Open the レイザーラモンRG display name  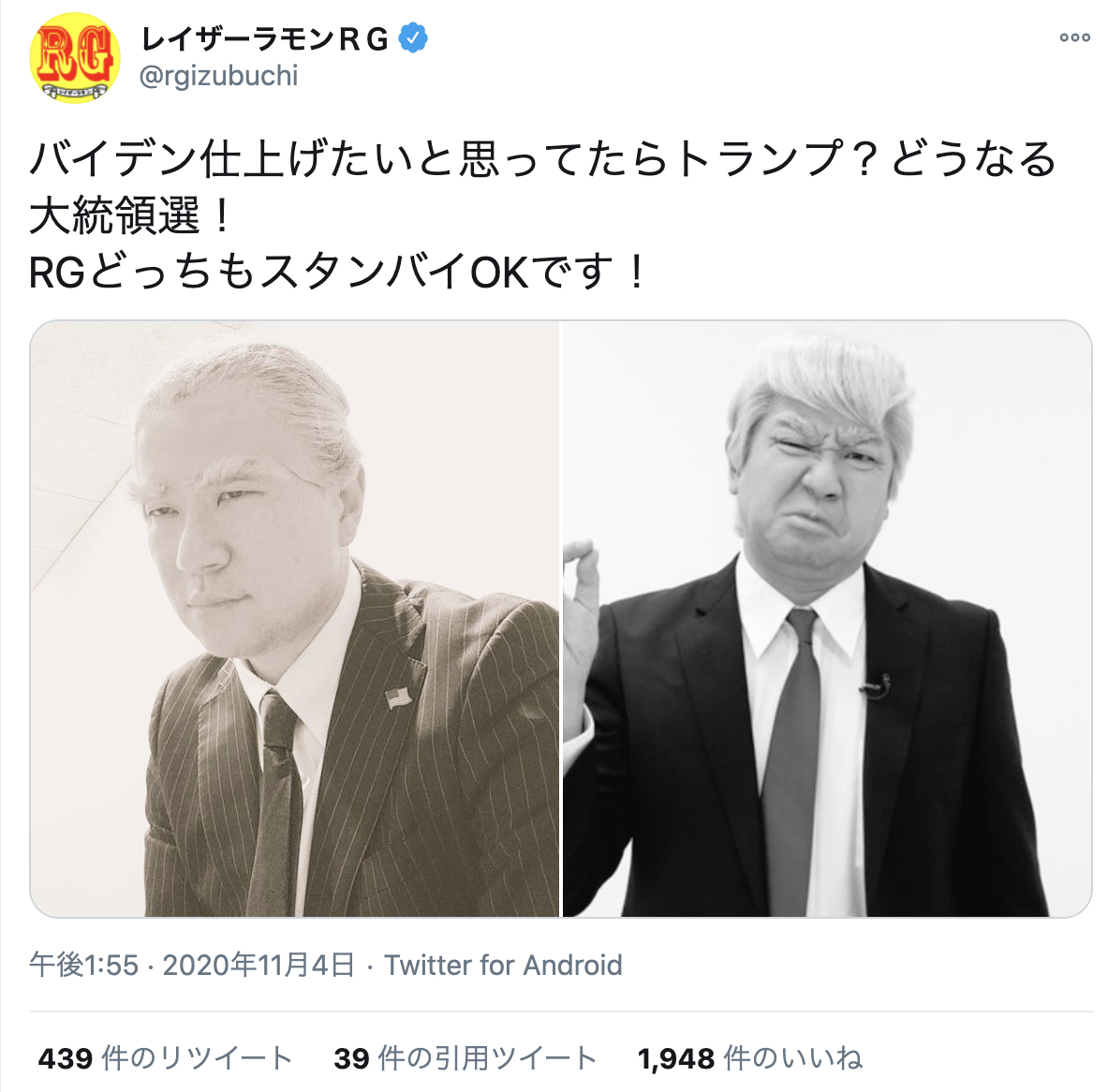[x=265, y=39]
